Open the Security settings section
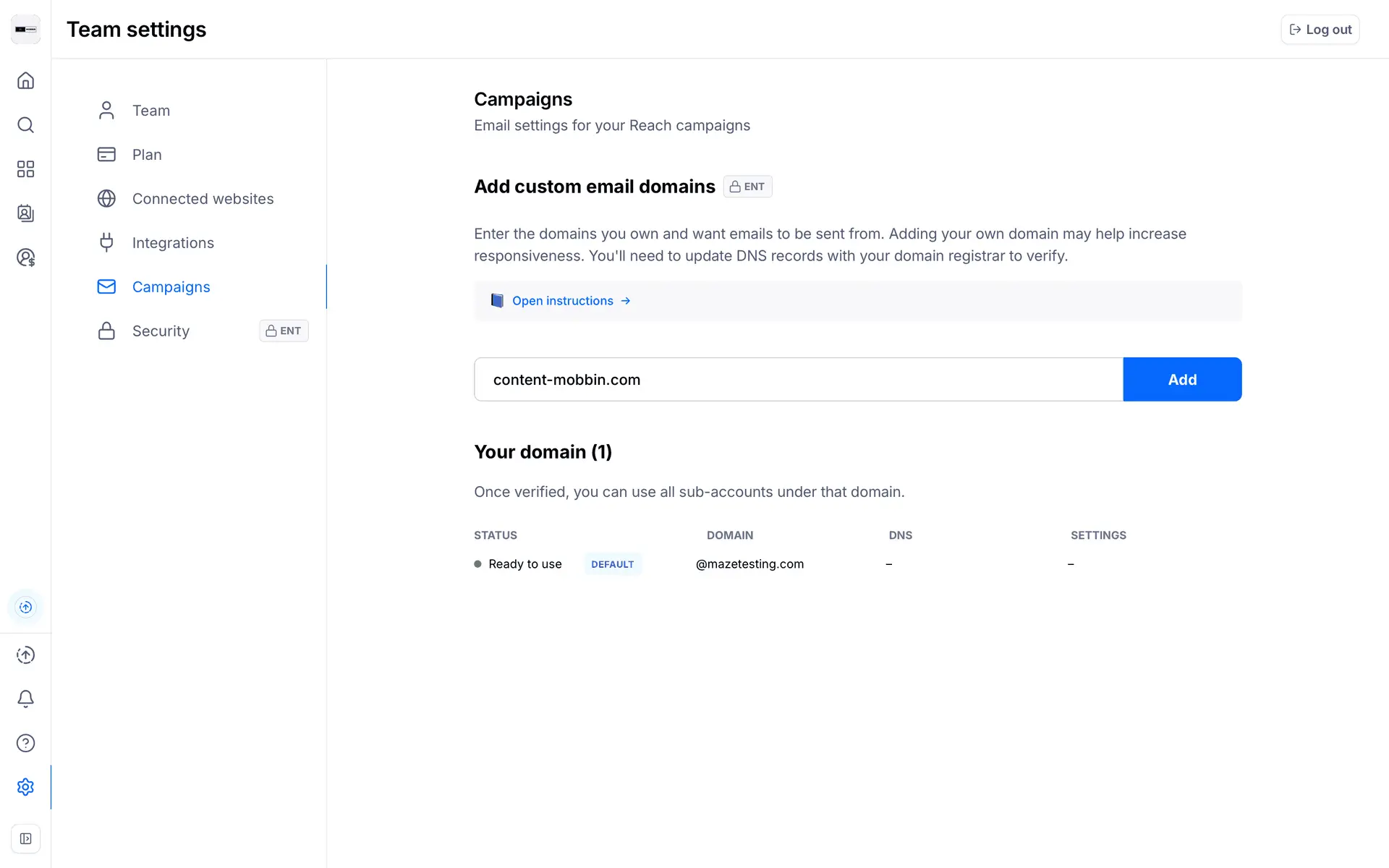 (161, 331)
